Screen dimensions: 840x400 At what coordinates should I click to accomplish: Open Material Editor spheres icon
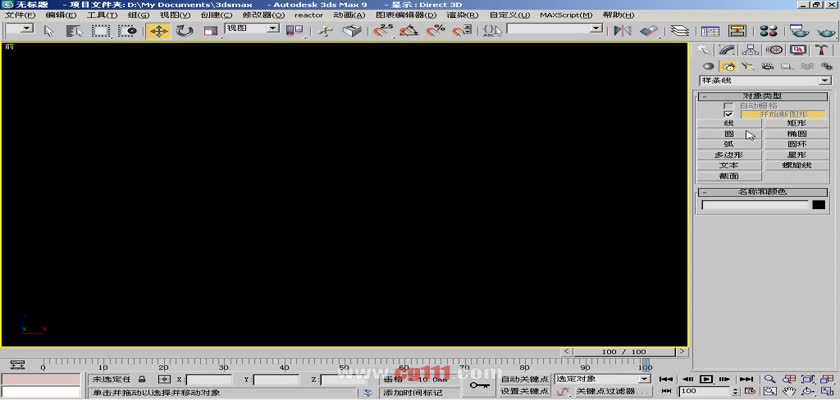[x=768, y=31]
